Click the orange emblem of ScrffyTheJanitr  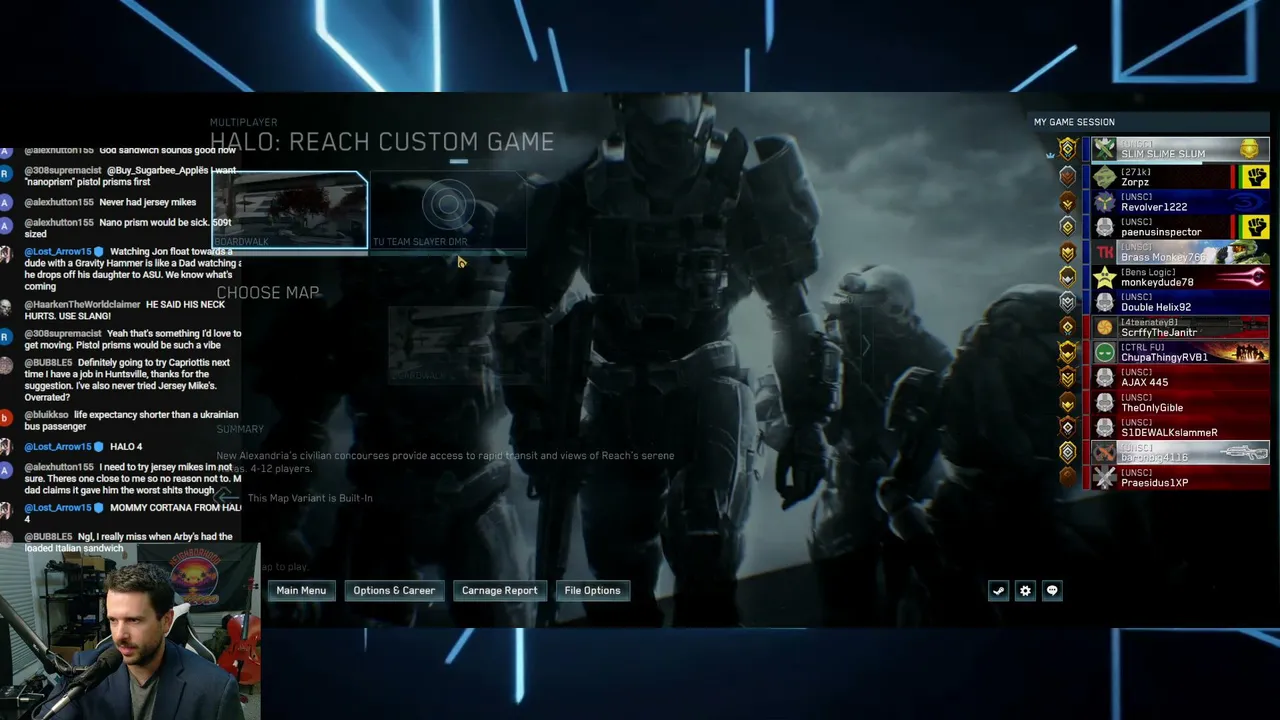click(x=1104, y=327)
